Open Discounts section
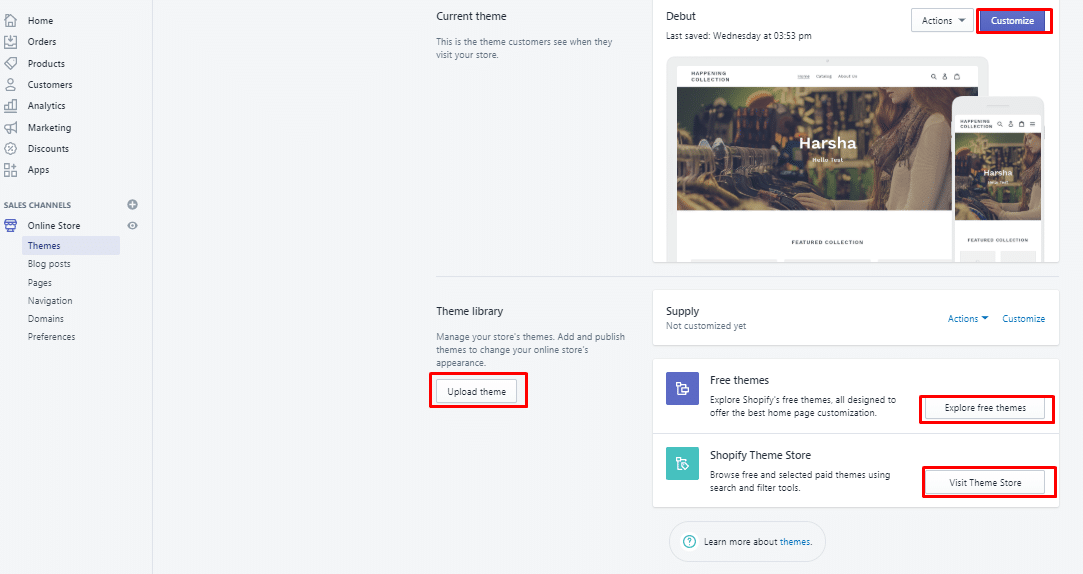Image resolution: width=1083 pixels, height=574 pixels. click(48, 149)
